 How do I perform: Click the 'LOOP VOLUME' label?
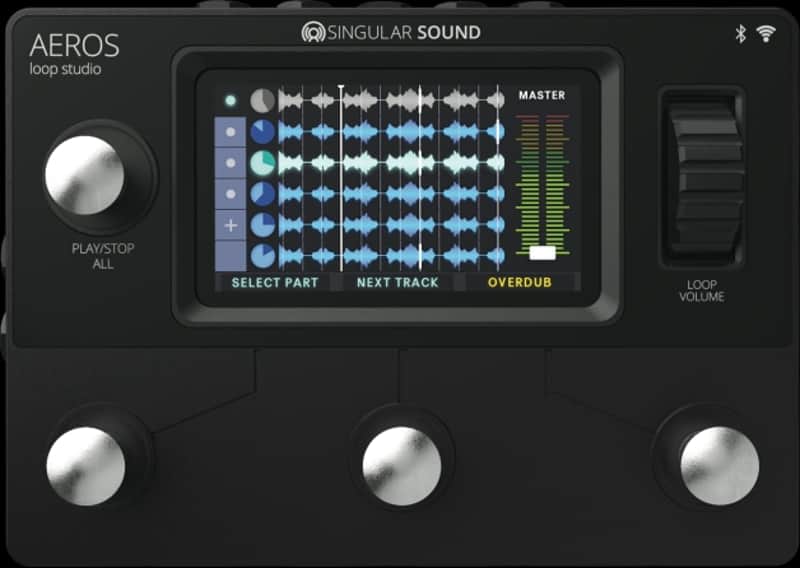[x=702, y=291]
